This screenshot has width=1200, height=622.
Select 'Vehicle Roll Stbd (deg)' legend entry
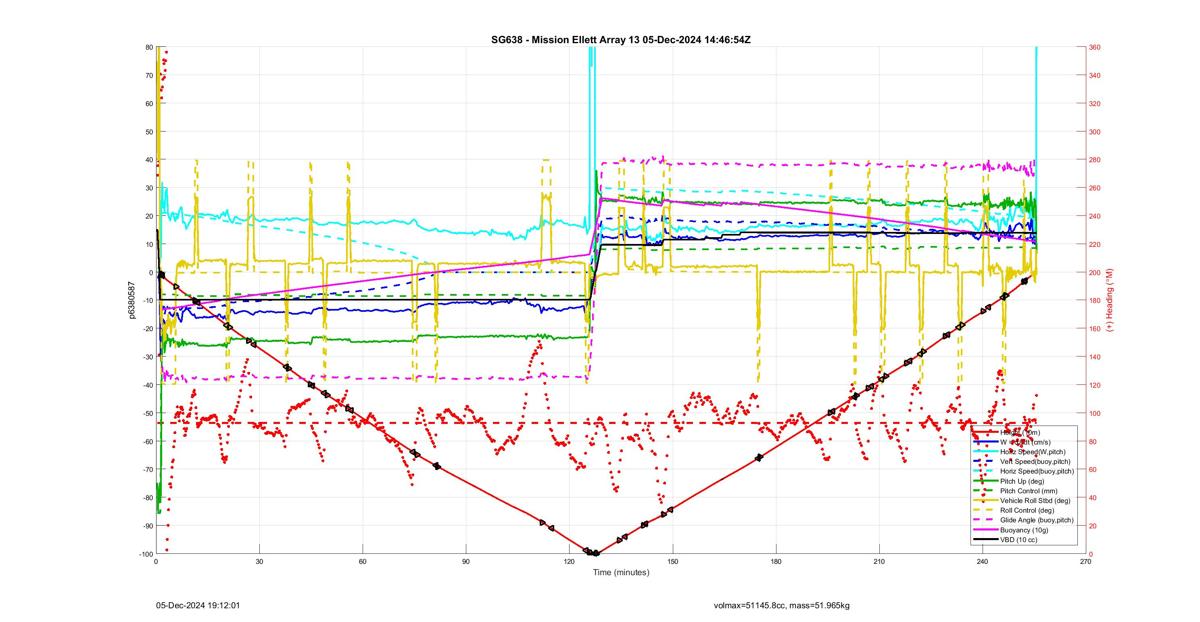[x=1035, y=500]
